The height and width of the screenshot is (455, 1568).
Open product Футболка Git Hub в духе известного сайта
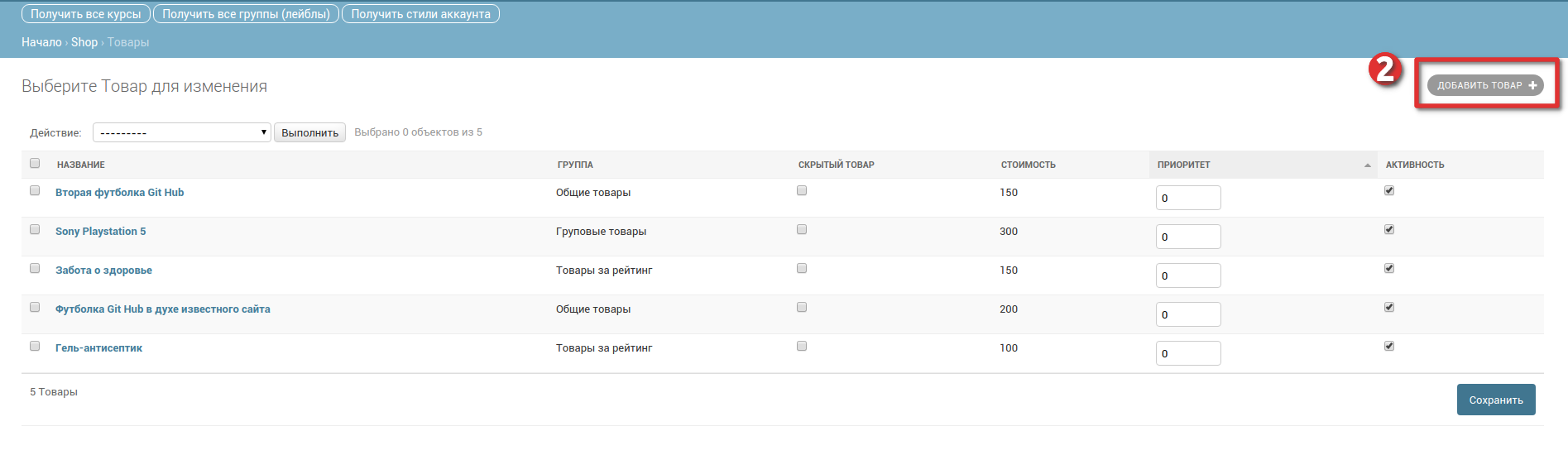pos(163,309)
